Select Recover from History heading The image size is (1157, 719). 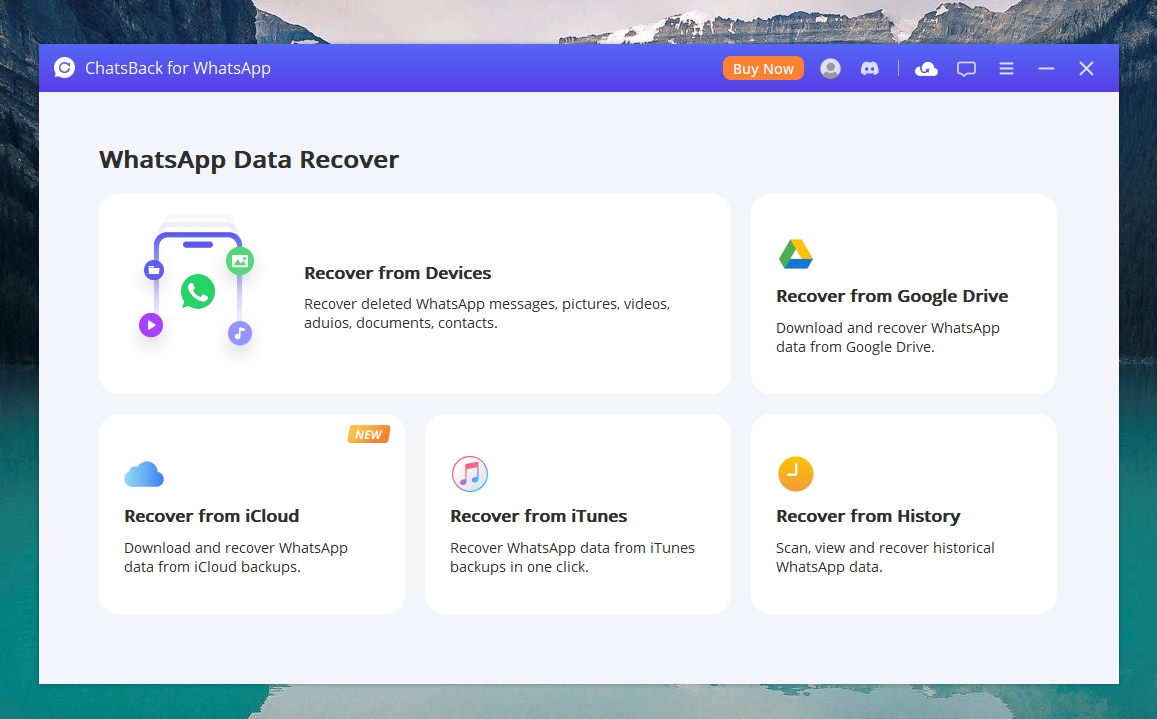coord(868,516)
